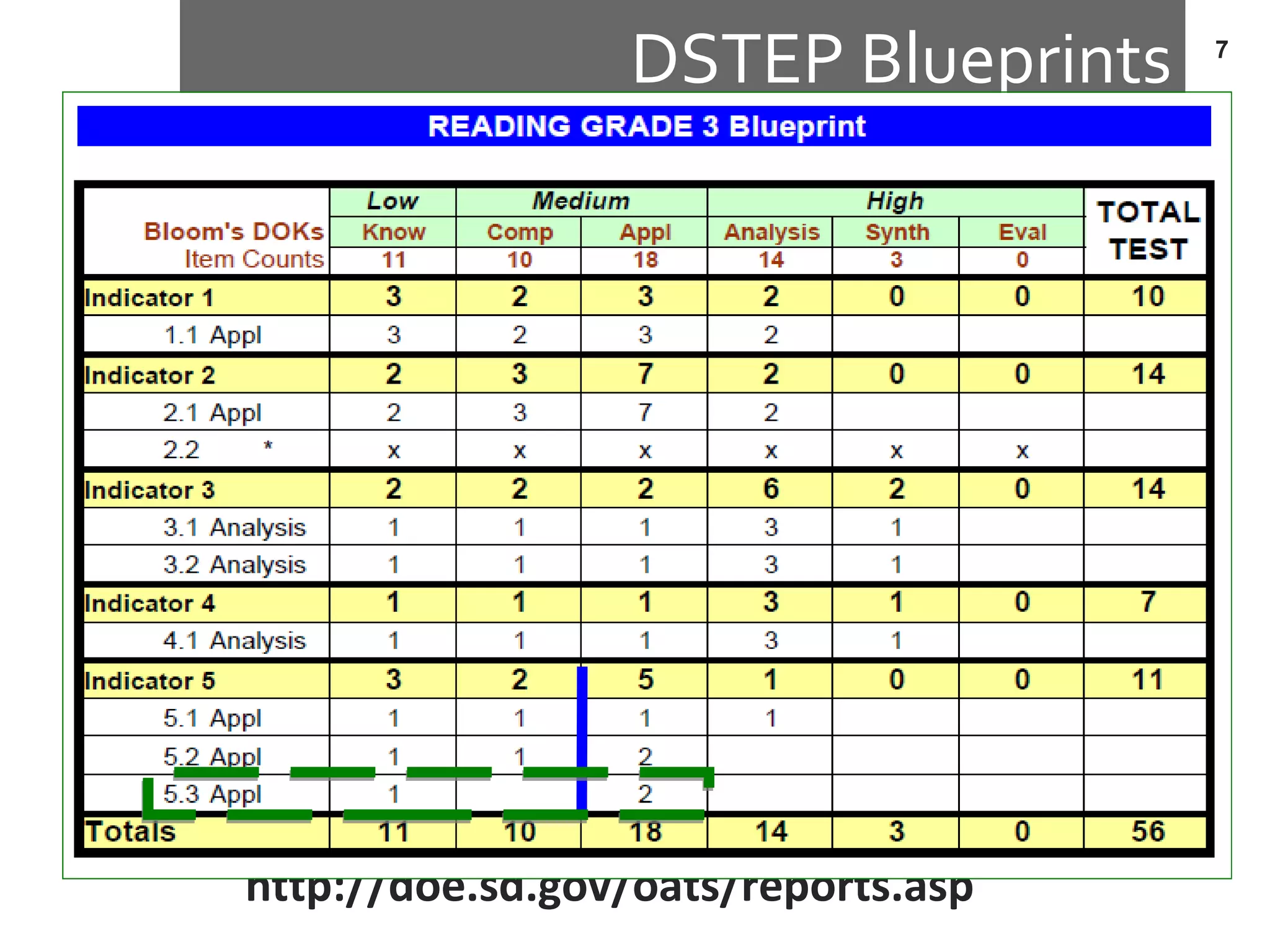Click the 2.1 Appl row label
Screen dimensions: 1270x952
(212, 413)
